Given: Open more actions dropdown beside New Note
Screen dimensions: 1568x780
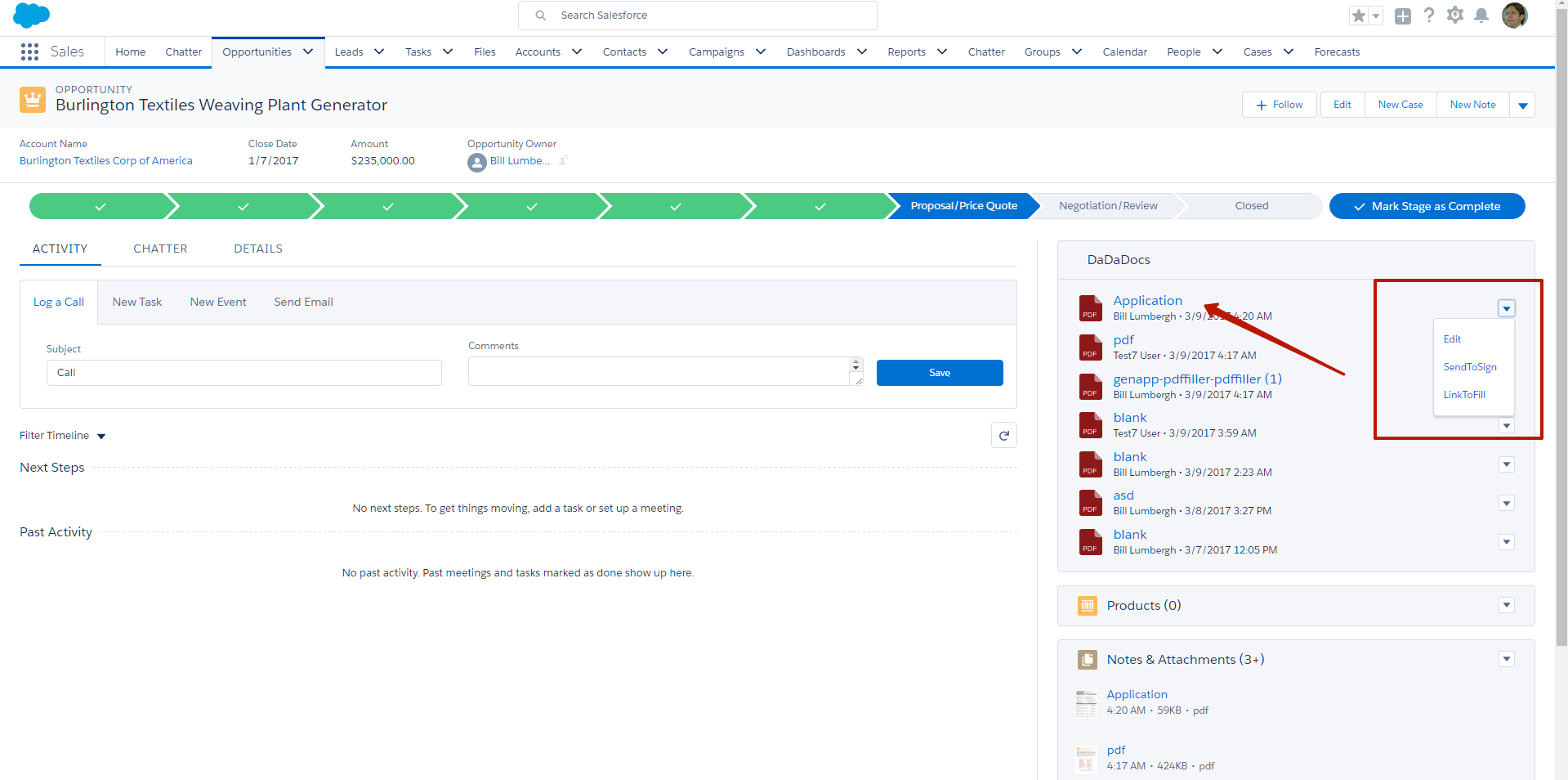Looking at the screenshot, I should point(1522,105).
